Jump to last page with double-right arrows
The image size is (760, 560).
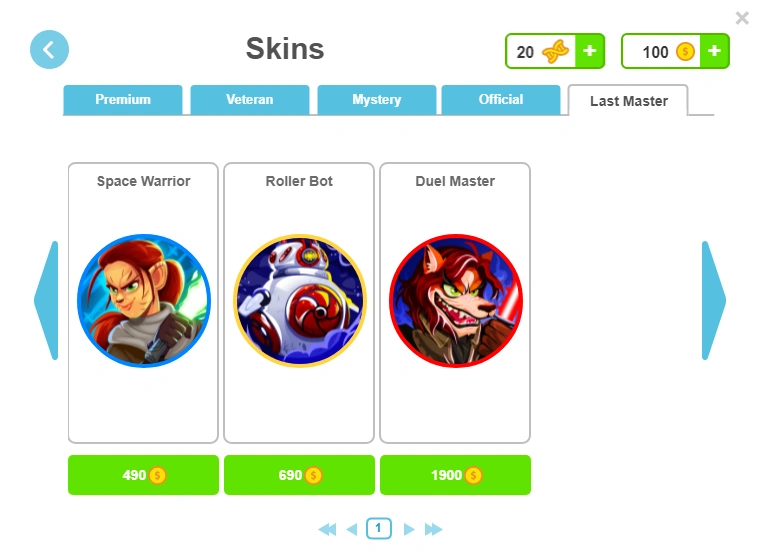point(433,529)
